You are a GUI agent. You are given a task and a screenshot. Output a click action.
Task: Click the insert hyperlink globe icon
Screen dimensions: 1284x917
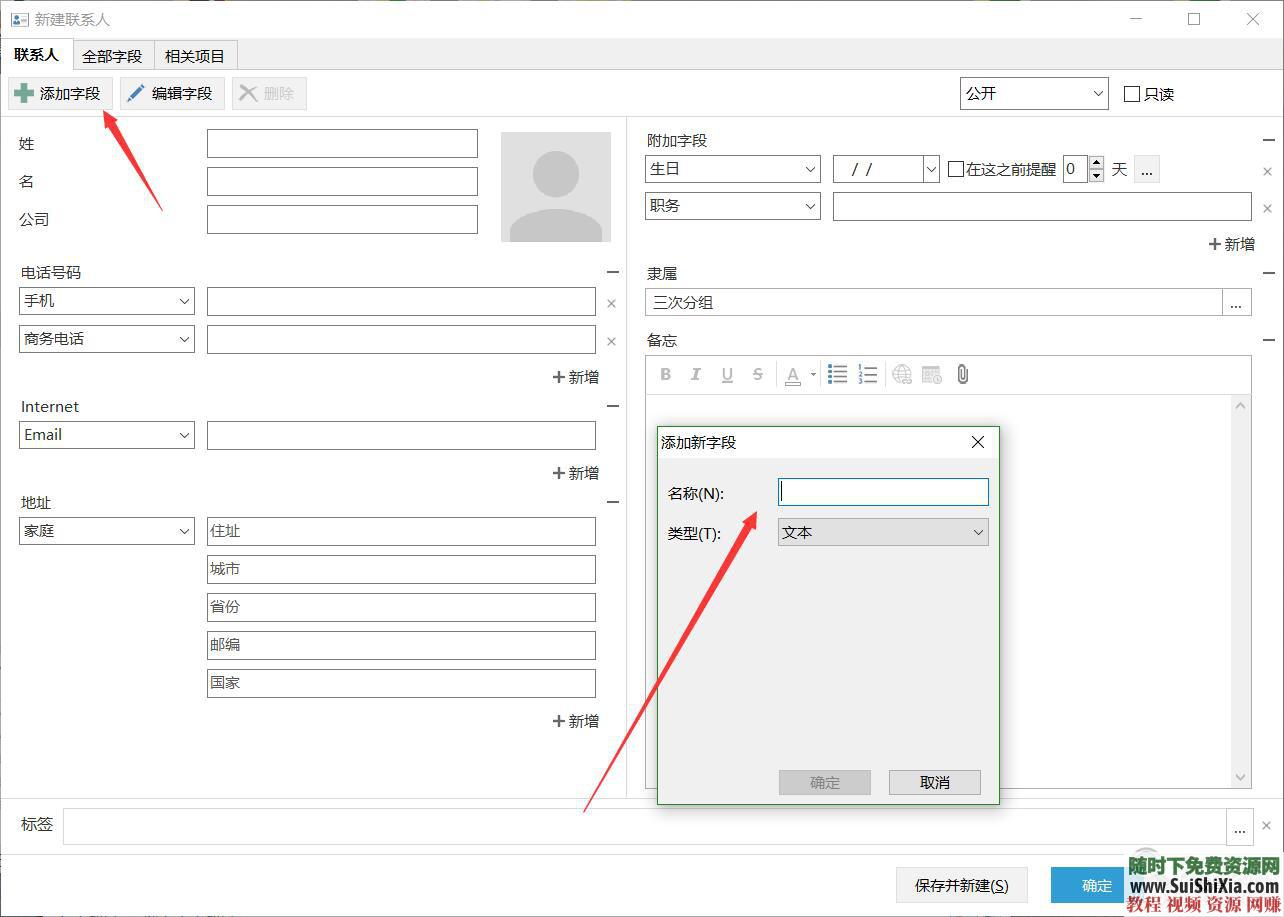(902, 375)
